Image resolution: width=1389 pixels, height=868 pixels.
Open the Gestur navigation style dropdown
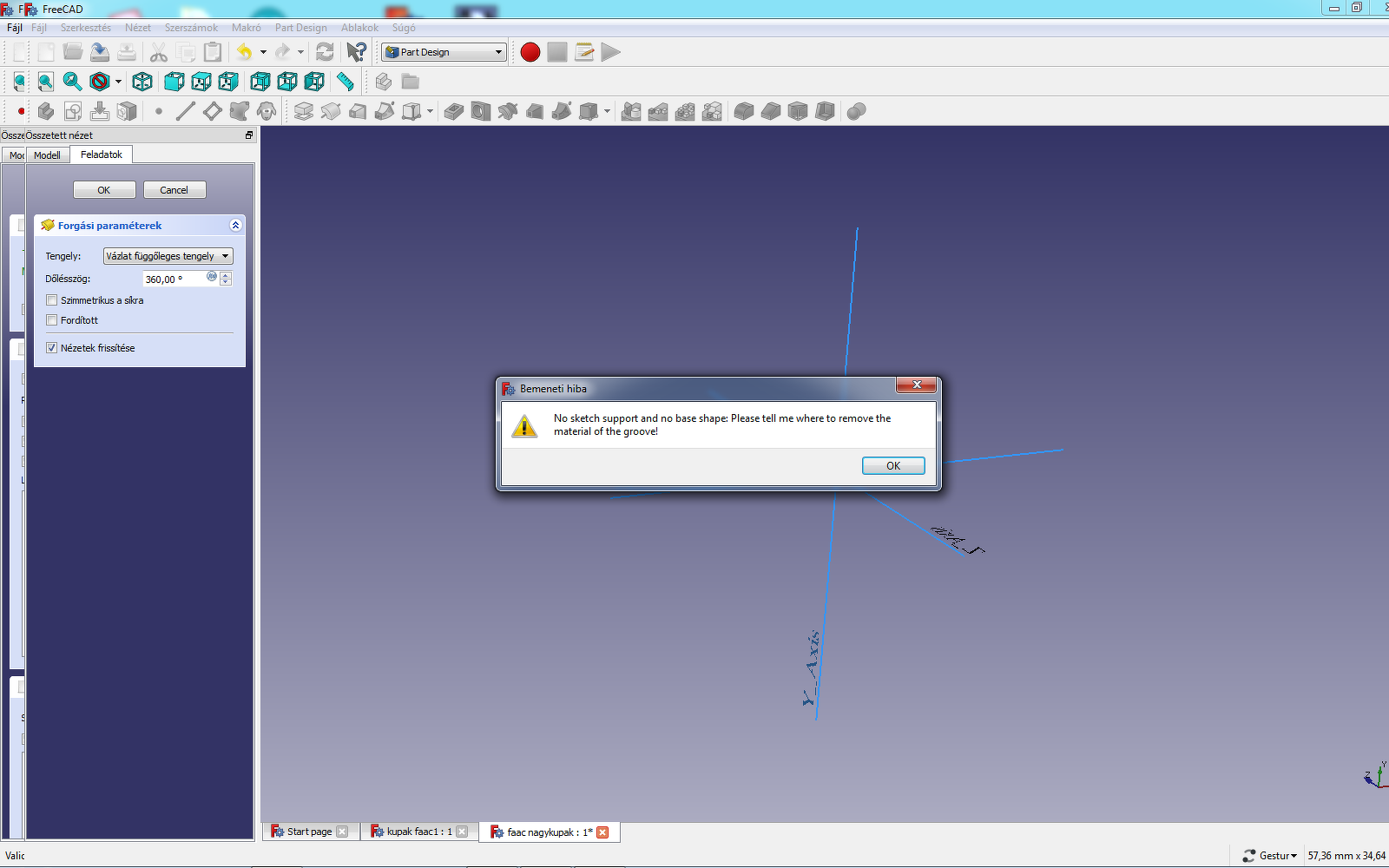click(x=1270, y=856)
